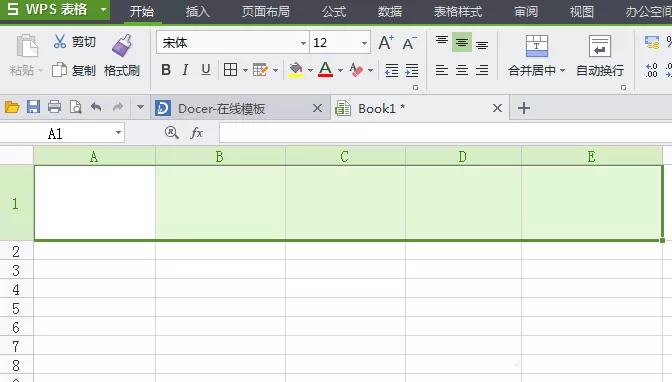Image resolution: width=672 pixels, height=382 pixels.
Task: Save the workbook with the floppy icon
Action: click(x=33, y=107)
